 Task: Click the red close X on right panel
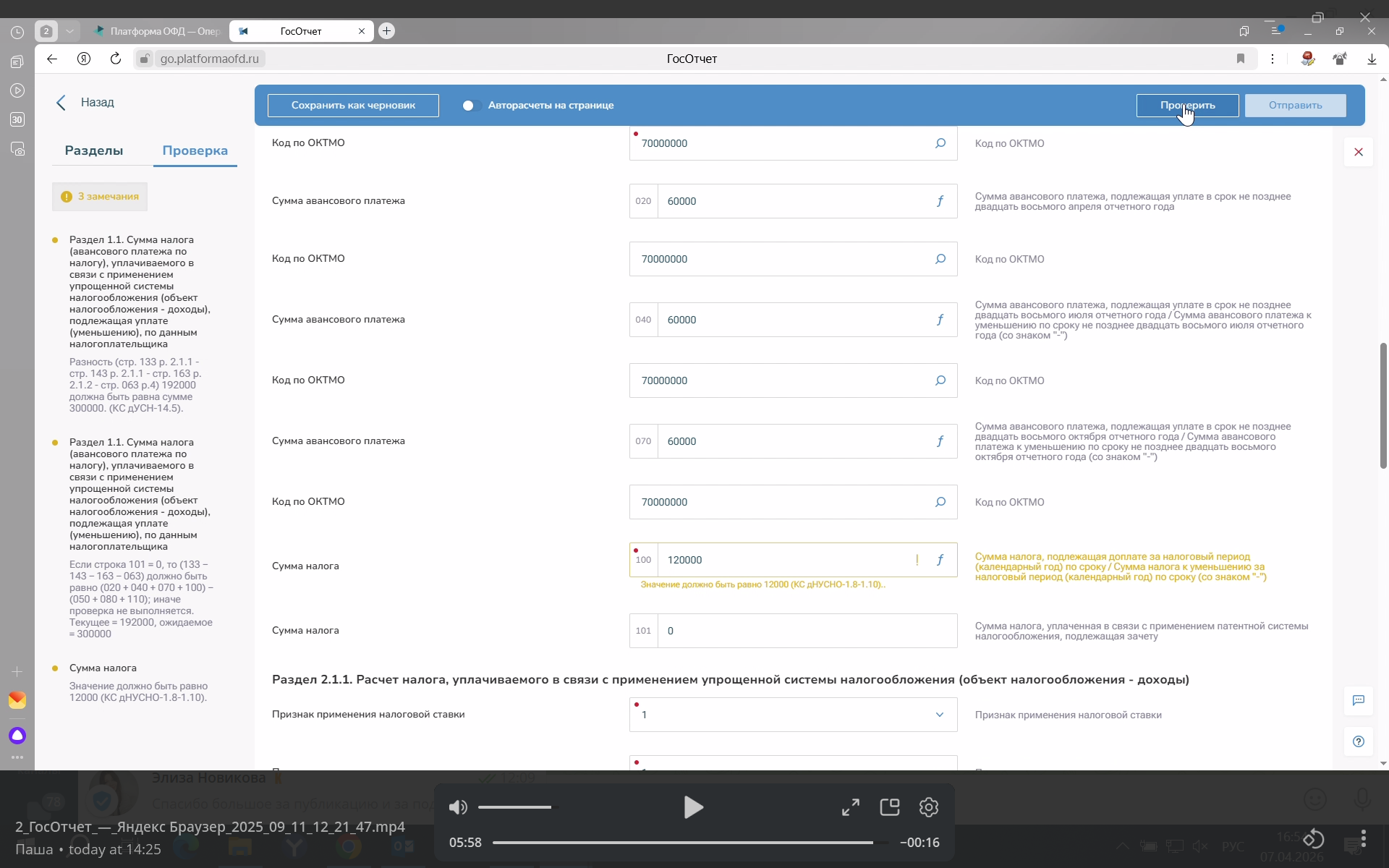pyautogui.click(x=1358, y=152)
